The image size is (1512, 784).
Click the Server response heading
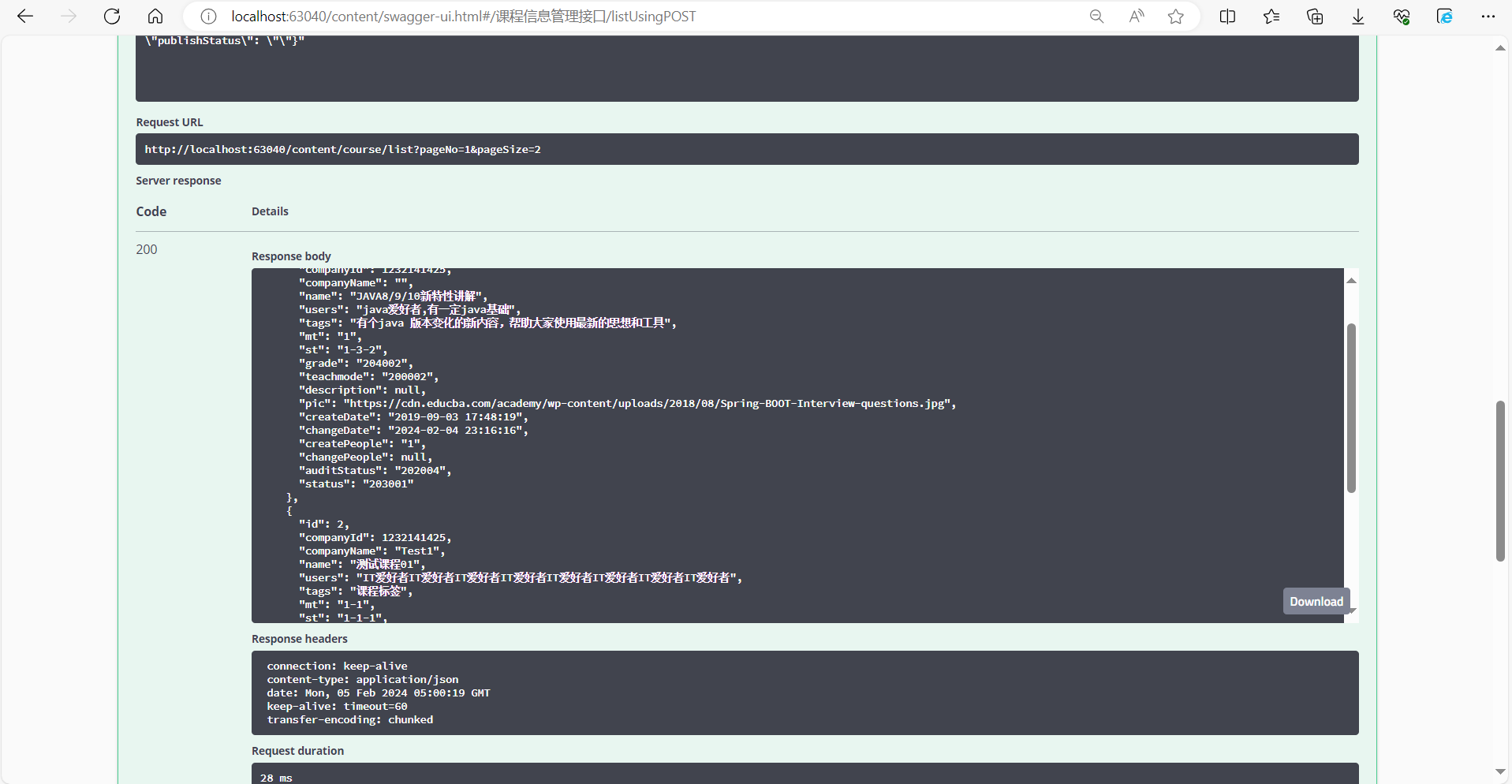pyautogui.click(x=178, y=181)
